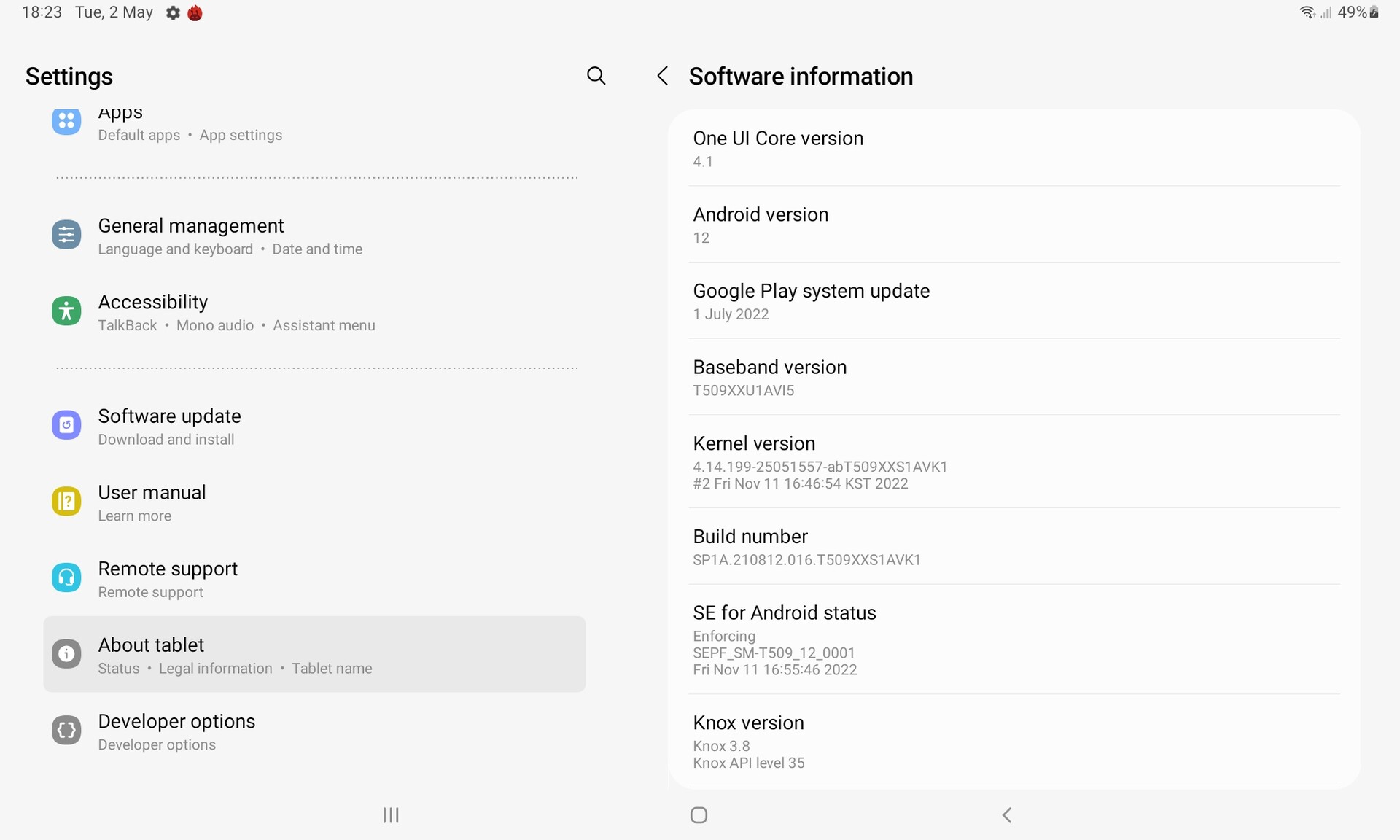The height and width of the screenshot is (840, 1400).
Task: Open the Developer options menu entry
Action: click(314, 731)
